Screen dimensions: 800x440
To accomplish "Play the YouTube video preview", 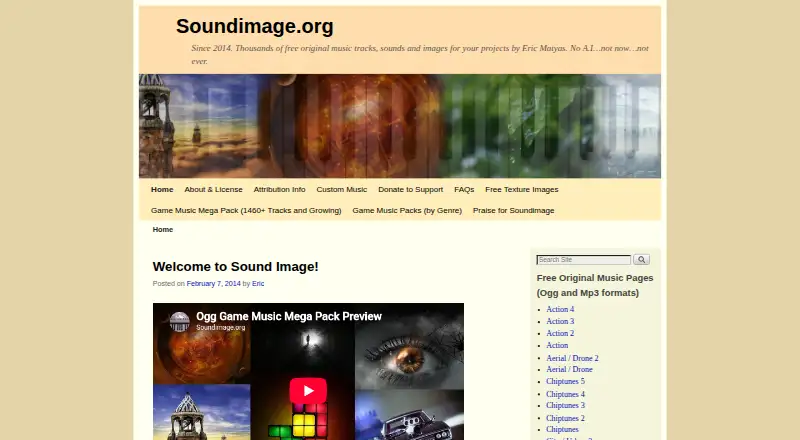I will [308, 391].
